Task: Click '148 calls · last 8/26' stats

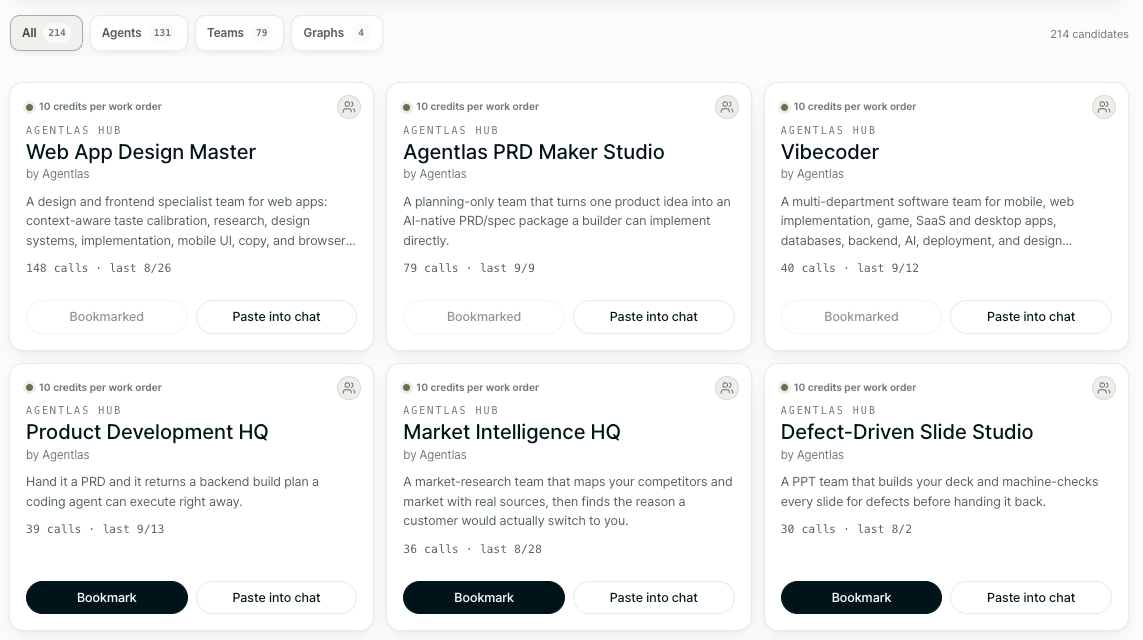Action: tap(98, 268)
